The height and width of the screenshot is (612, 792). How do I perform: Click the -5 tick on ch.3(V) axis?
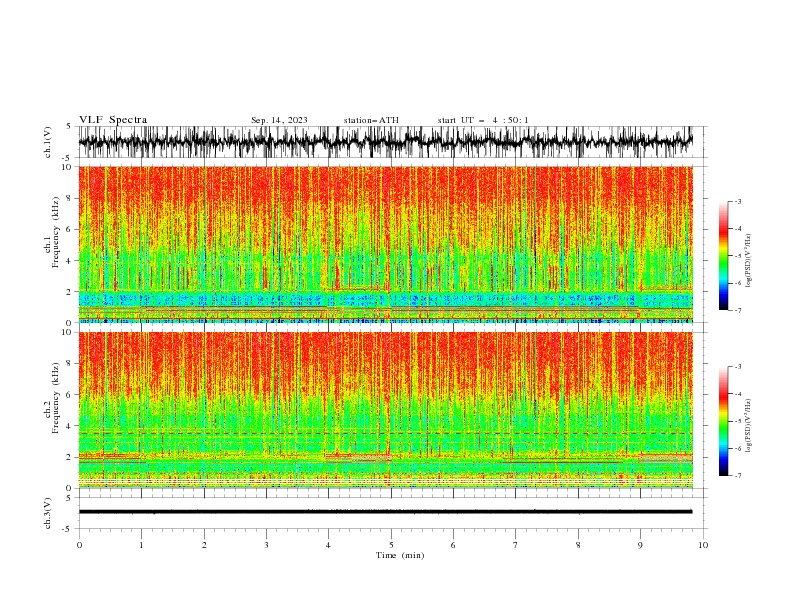tap(68, 529)
